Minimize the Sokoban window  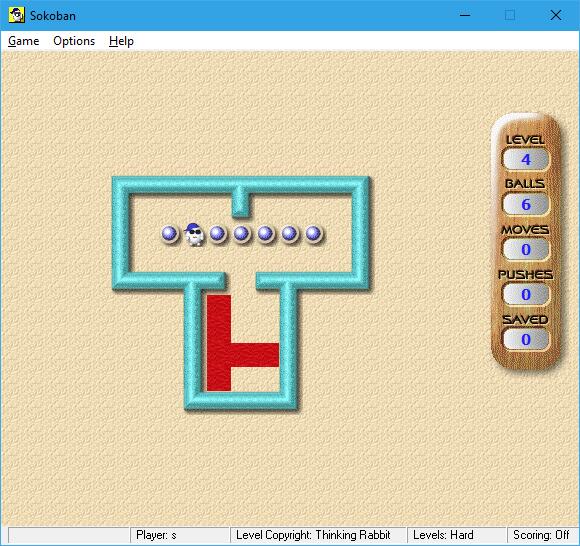465,15
